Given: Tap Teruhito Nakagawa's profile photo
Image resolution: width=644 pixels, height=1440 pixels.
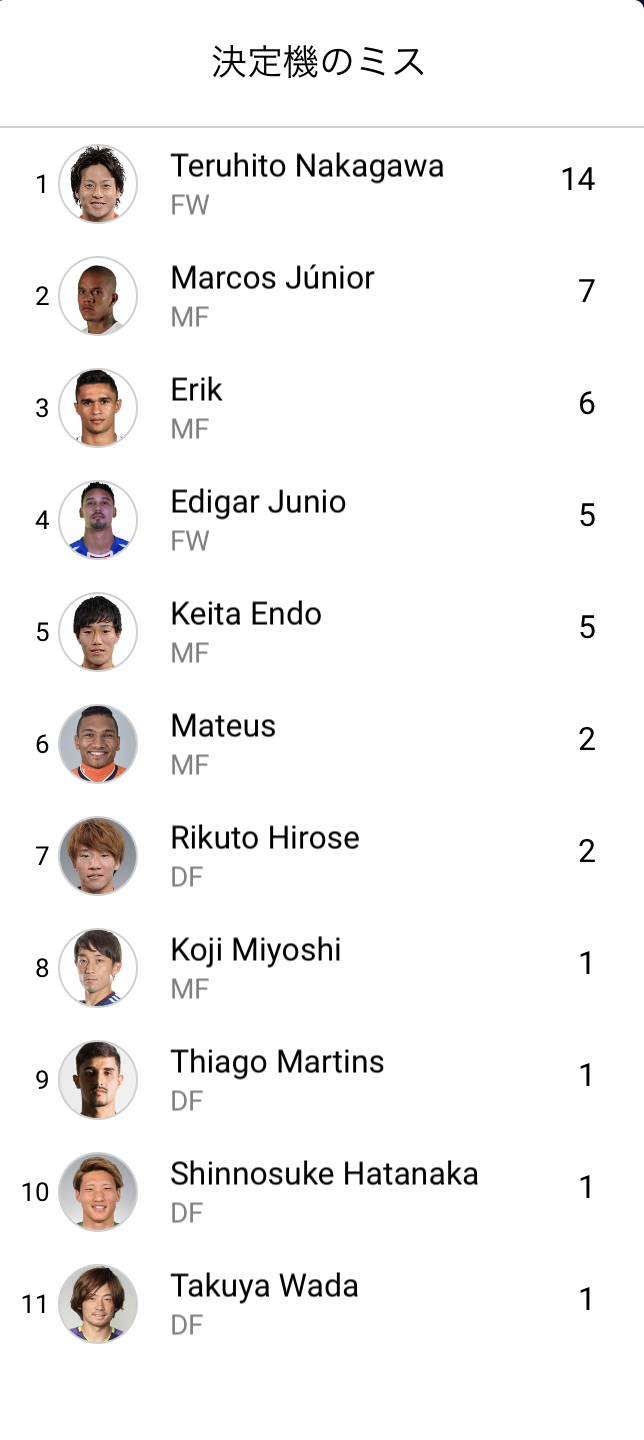Looking at the screenshot, I should [98, 184].
